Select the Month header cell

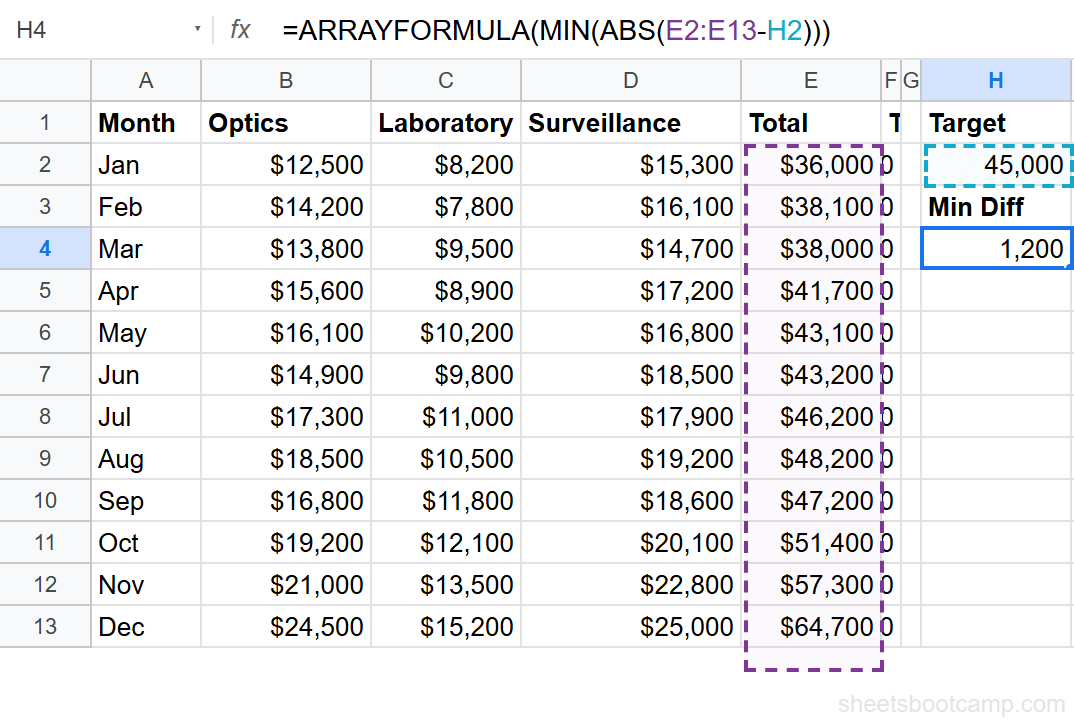pyautogui.click(x=146, y=122)
